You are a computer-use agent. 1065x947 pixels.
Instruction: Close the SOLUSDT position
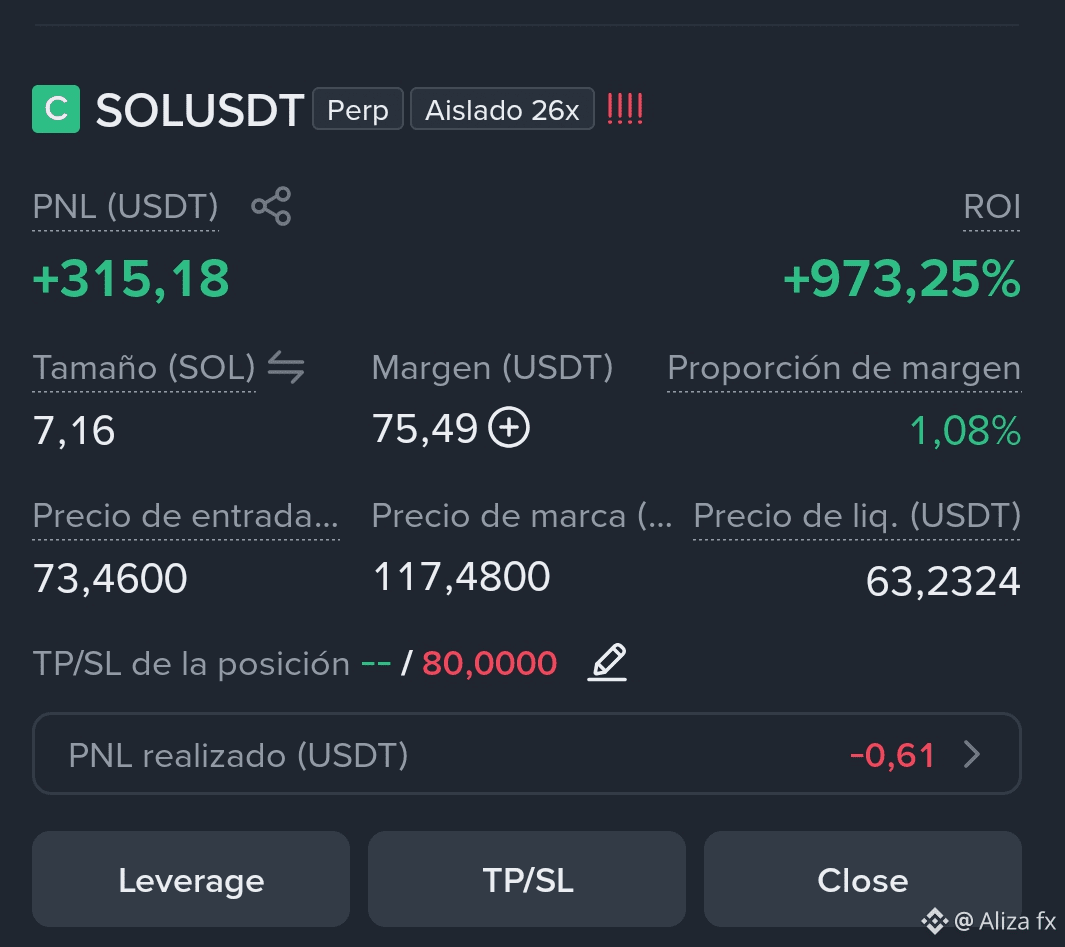(863, 879)
